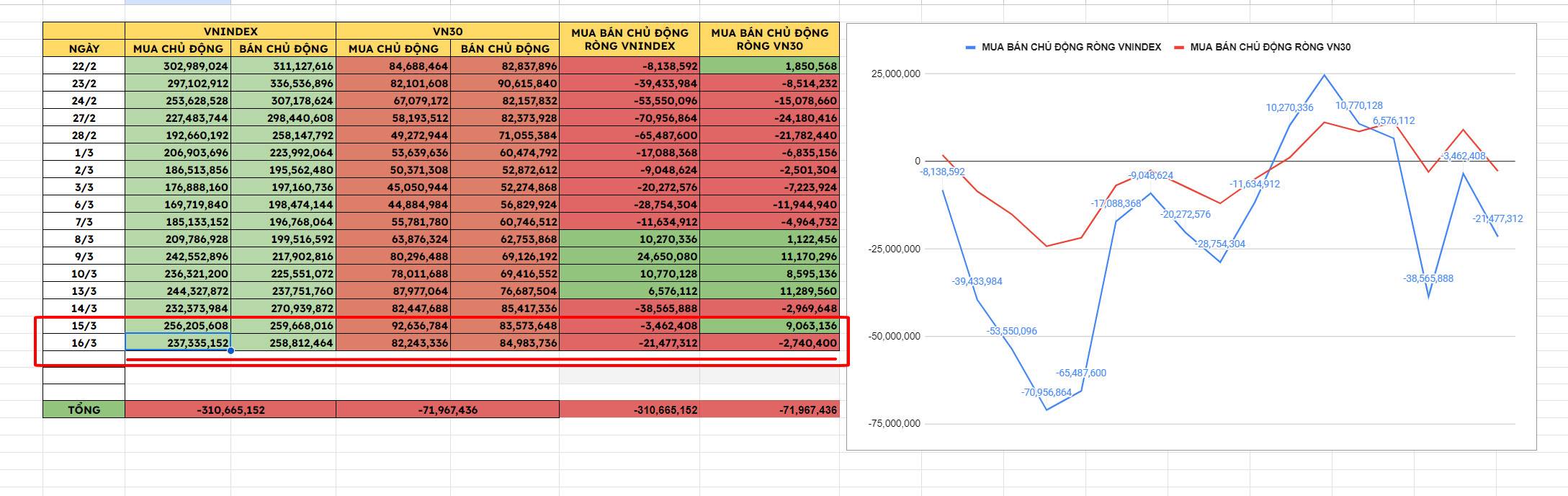1568x496 pixels.
Task: Click cell with value 67,079,172
Action: coord(393,100)
